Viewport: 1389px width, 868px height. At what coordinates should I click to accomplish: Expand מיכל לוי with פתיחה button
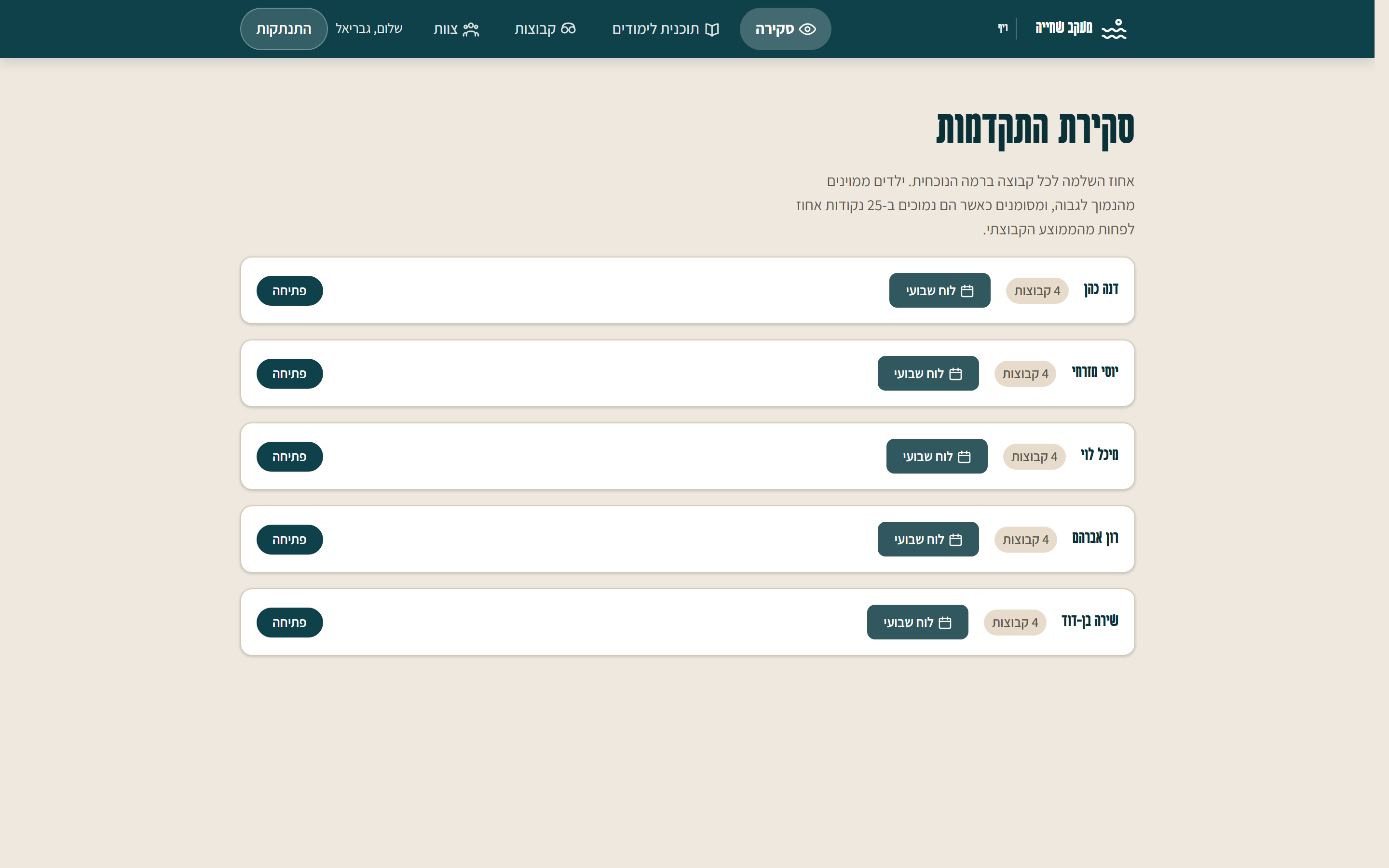coord(289,457)
